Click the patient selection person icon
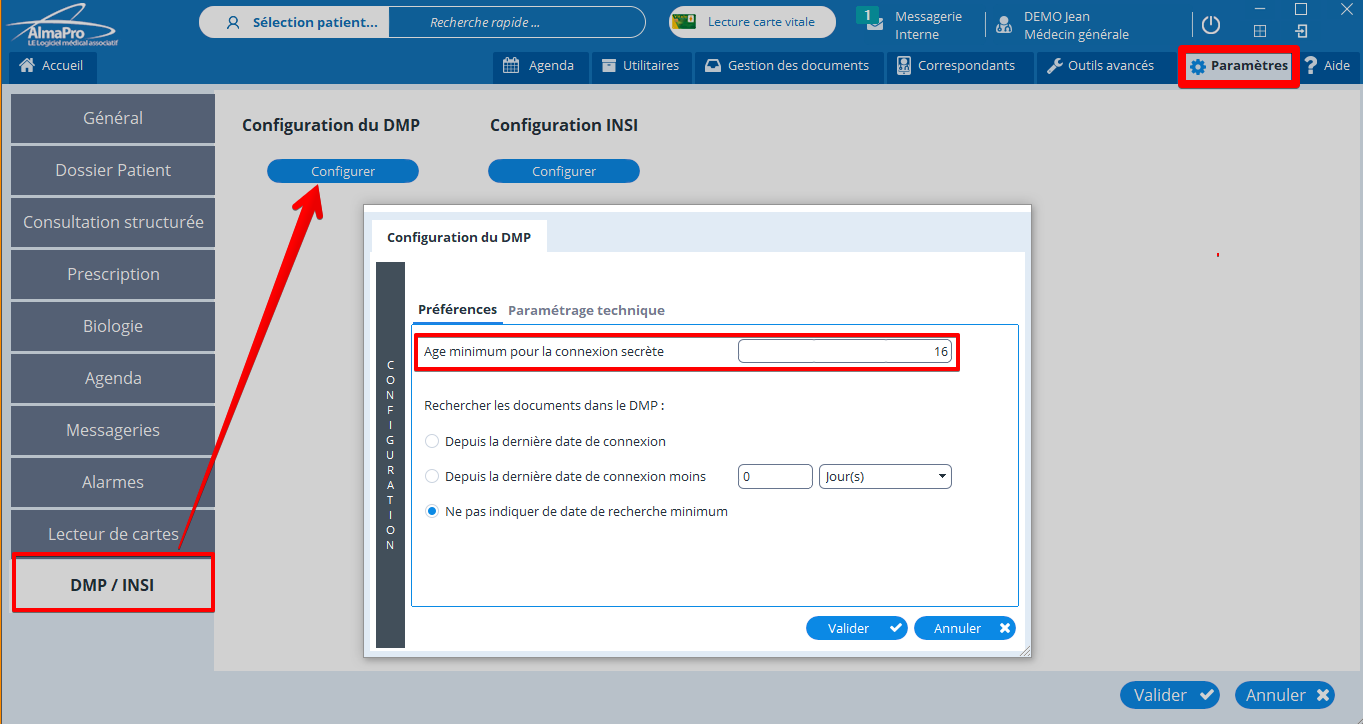Image resolution: width=1363 pixels, height=724 pixels. click(x=233, y=22)
